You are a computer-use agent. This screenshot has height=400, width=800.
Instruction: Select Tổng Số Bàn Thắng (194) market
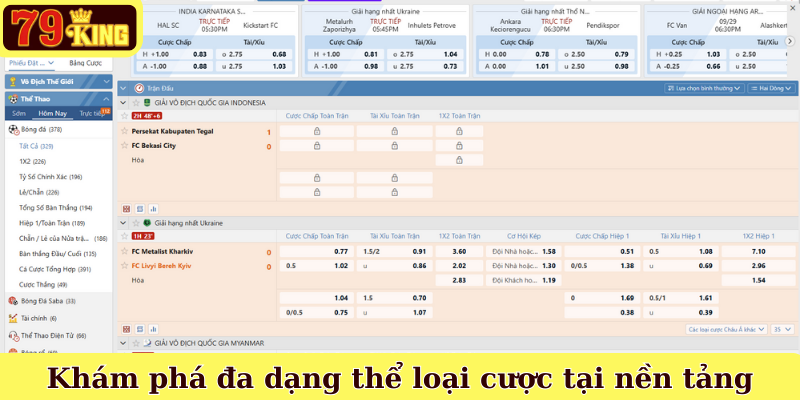[56, 208]
